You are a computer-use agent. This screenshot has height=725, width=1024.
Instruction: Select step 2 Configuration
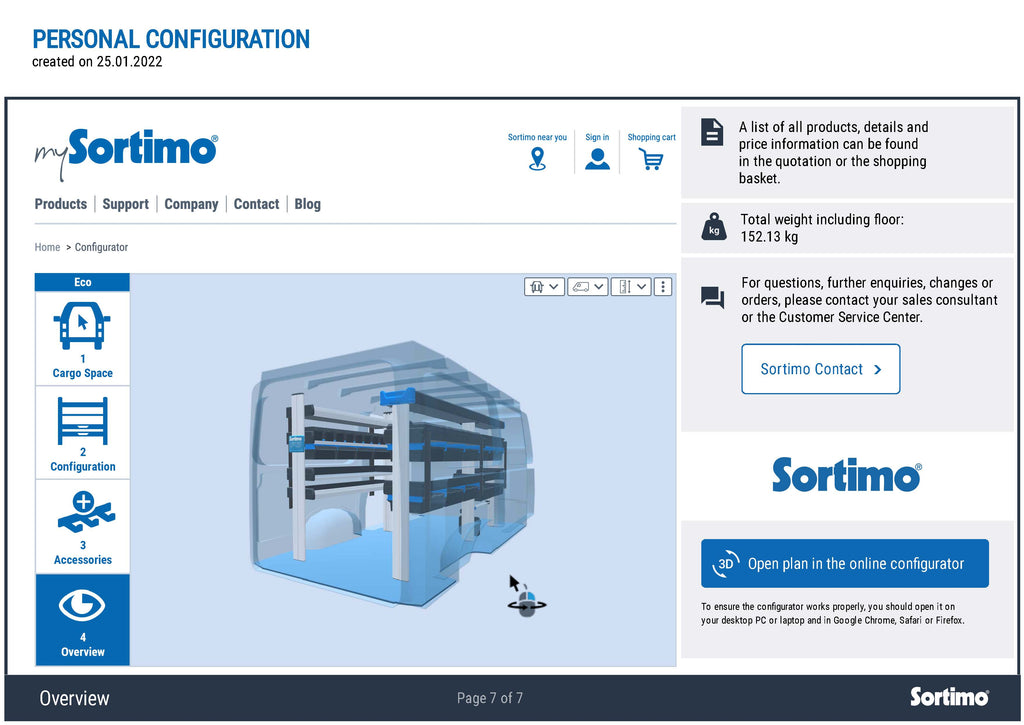point(82,432)
